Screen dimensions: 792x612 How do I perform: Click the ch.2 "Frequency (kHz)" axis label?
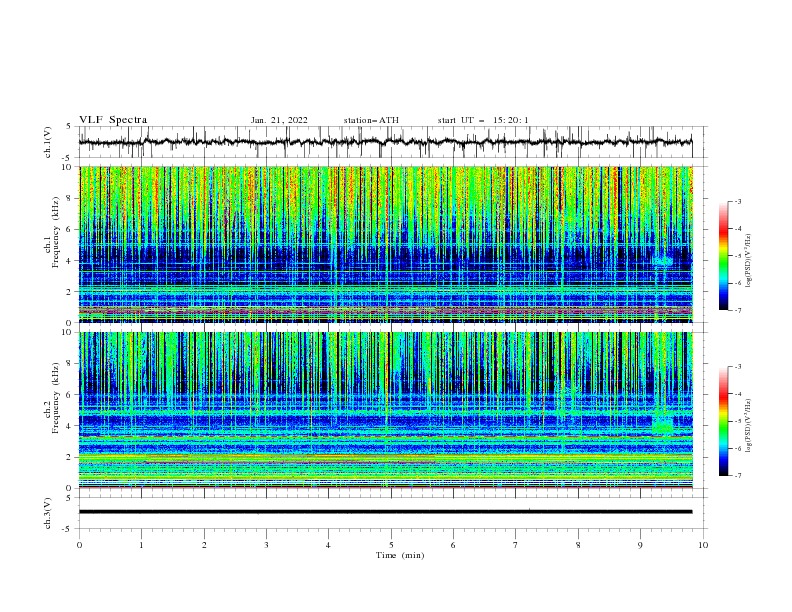56,399
